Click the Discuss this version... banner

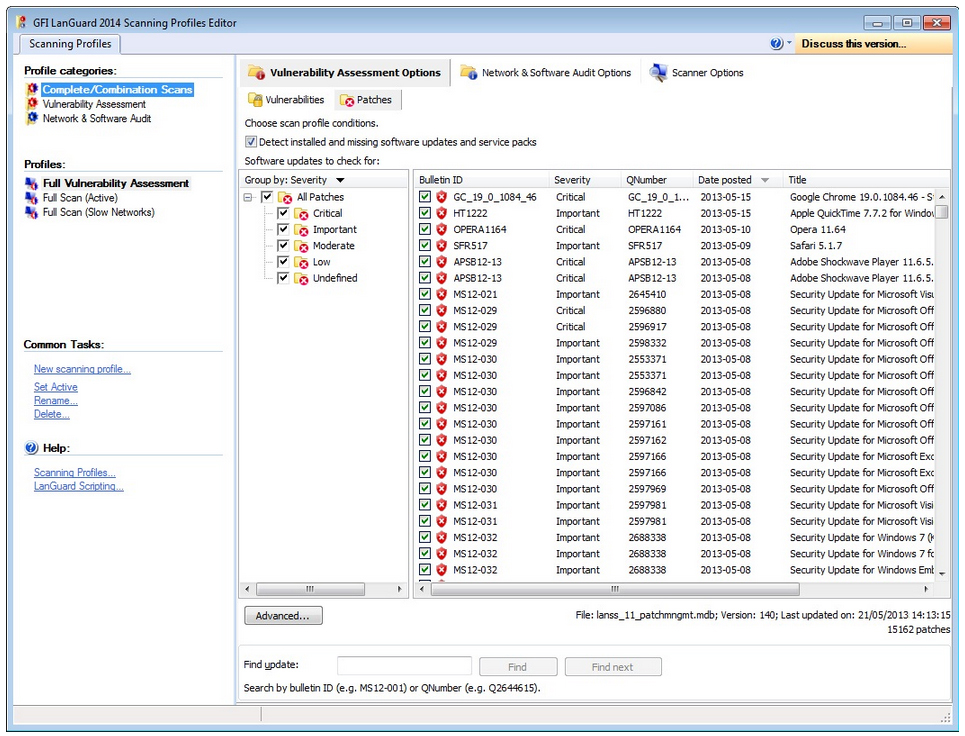(871, 44)
